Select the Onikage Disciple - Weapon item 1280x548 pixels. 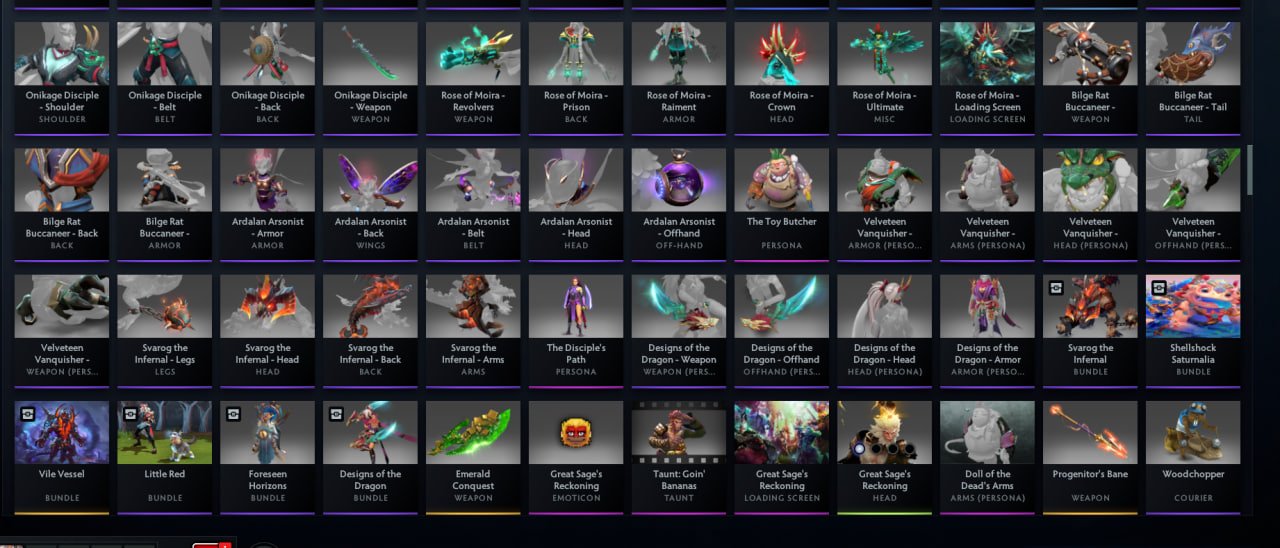[370, 76]
